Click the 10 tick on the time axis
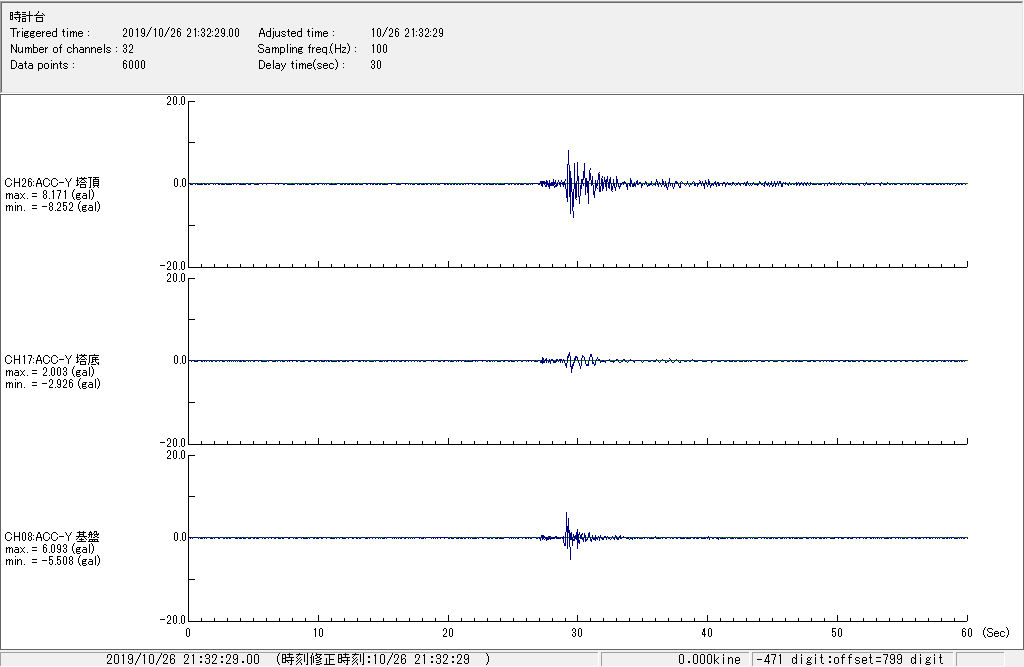 tap(318, 632)
